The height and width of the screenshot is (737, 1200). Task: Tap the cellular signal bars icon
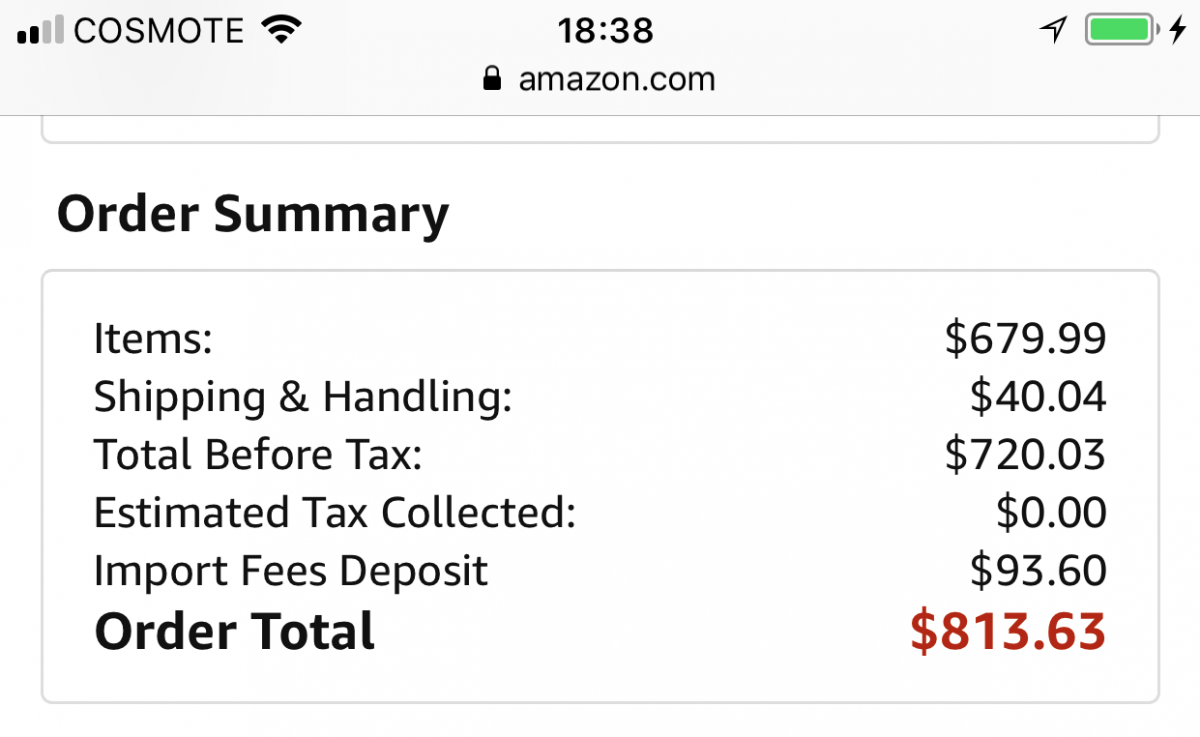pyautogui.click(x=41, y=30)
